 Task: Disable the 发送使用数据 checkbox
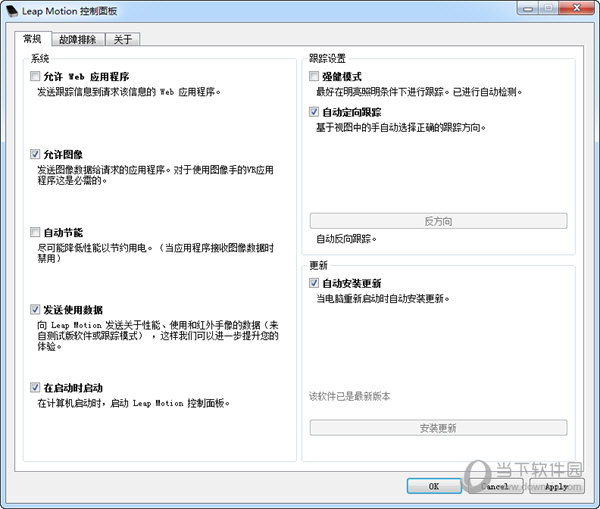[x=36, y=310]
